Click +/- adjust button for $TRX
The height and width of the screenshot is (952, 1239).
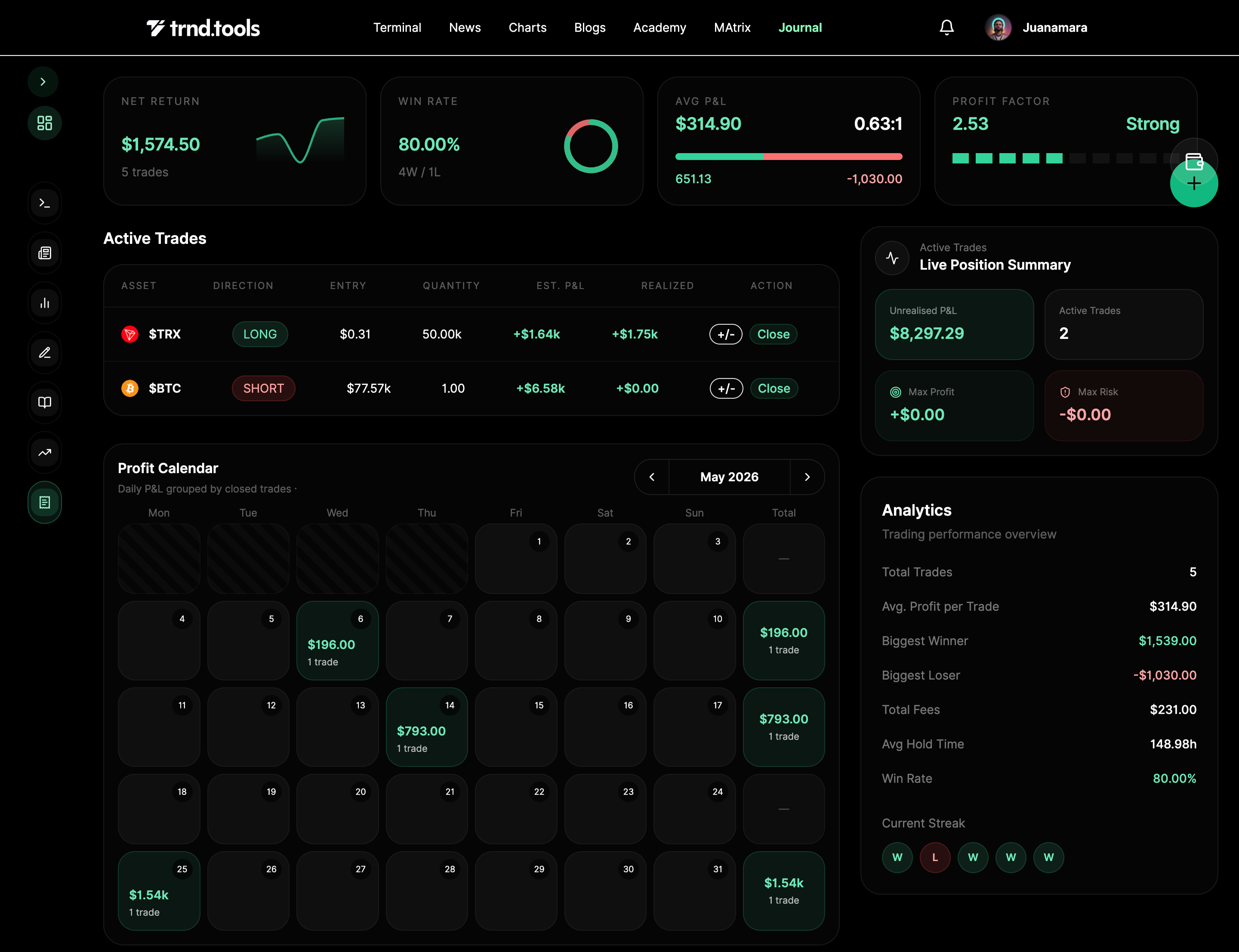(x=725, y=335)
